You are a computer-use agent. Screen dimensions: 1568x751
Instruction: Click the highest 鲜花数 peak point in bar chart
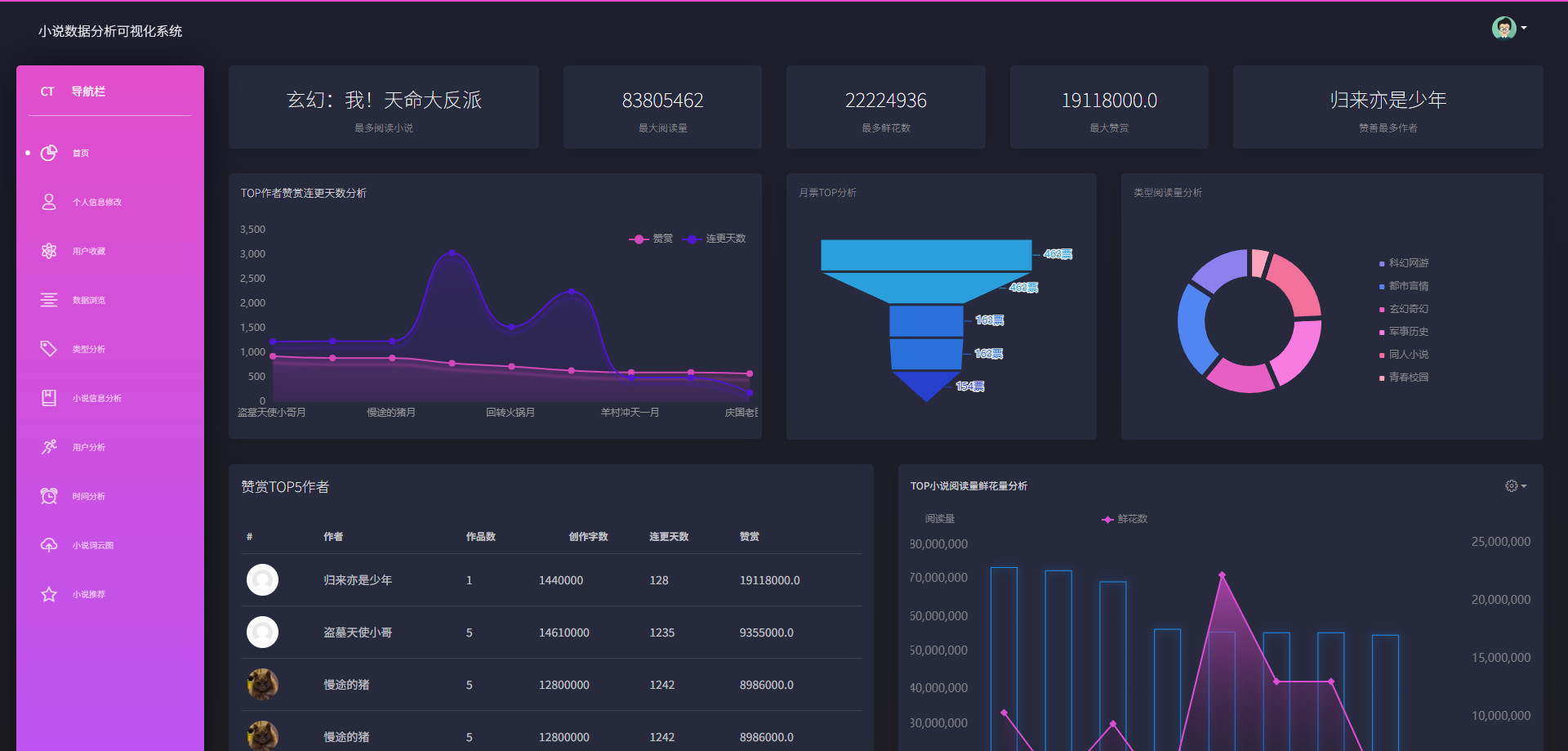point(1222,575)
